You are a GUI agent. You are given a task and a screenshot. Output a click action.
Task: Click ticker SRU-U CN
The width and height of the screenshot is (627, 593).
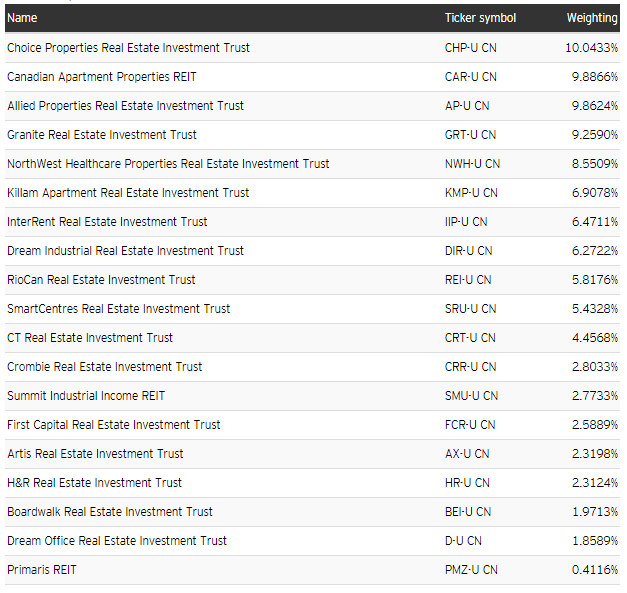[x=471, y=309]
